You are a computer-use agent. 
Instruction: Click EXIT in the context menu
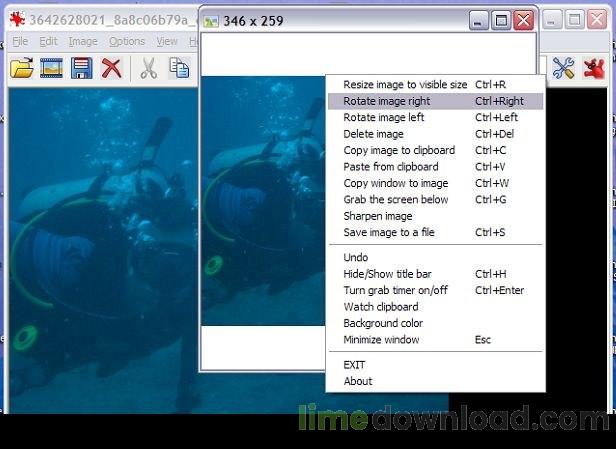point(354,365)
